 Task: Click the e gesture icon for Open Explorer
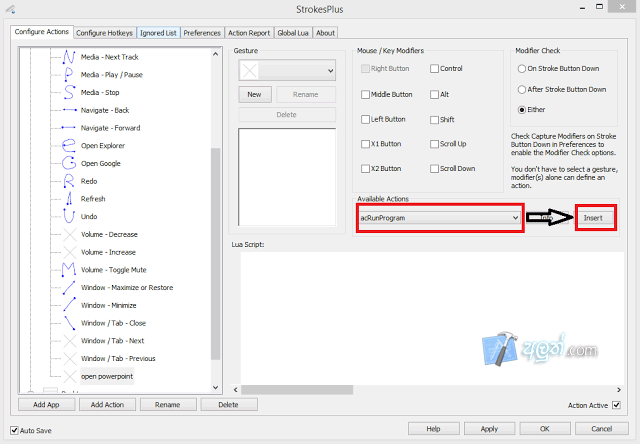[x=69, y=145]
